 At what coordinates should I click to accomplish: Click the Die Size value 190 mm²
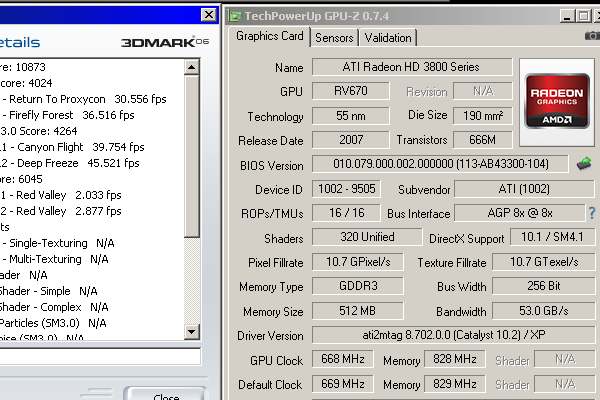pyautogui.click(x=483, y=116)
